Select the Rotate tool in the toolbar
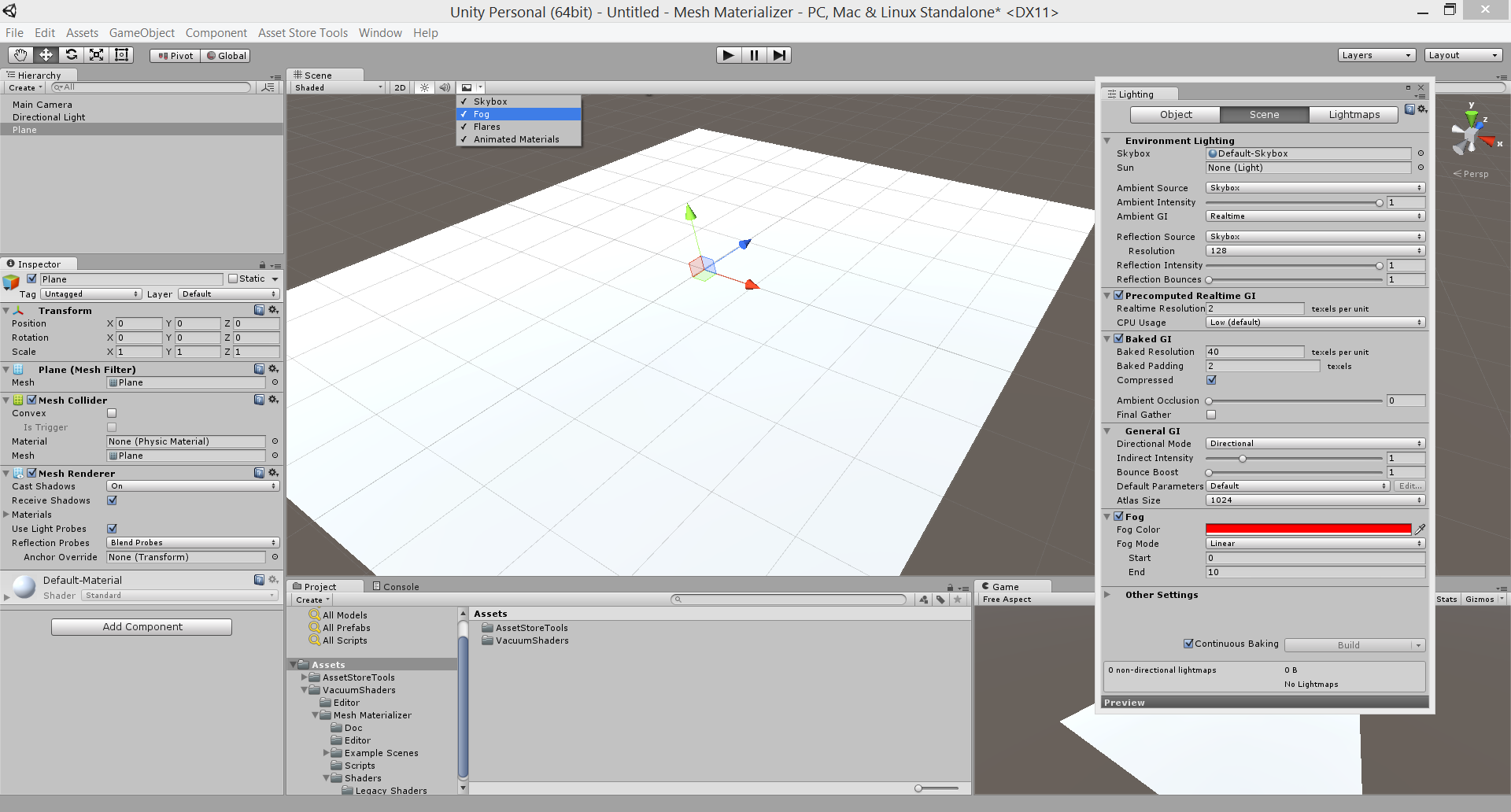The width and height of the screenshot is (1511, 812). tap(71, 54)
